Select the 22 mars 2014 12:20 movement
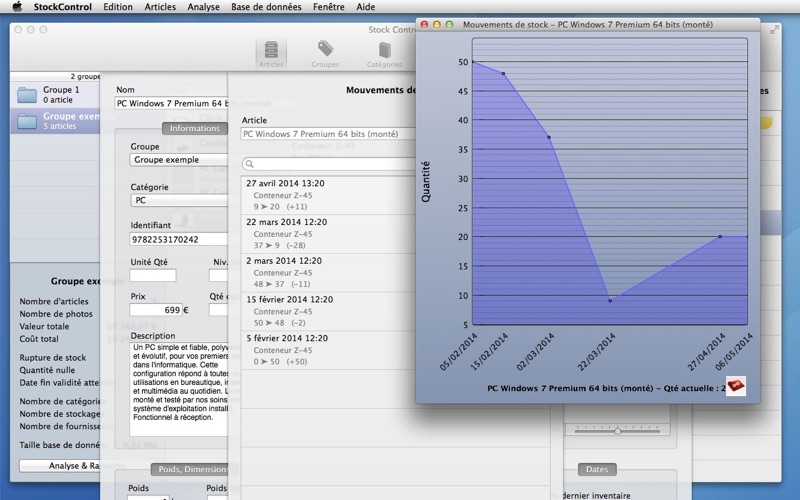 [x=329, y=234]
